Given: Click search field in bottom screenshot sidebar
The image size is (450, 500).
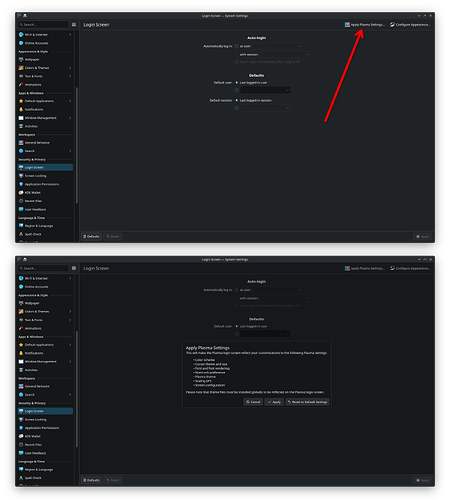Looking at the screenshot, I should click(x=43, y=268).
